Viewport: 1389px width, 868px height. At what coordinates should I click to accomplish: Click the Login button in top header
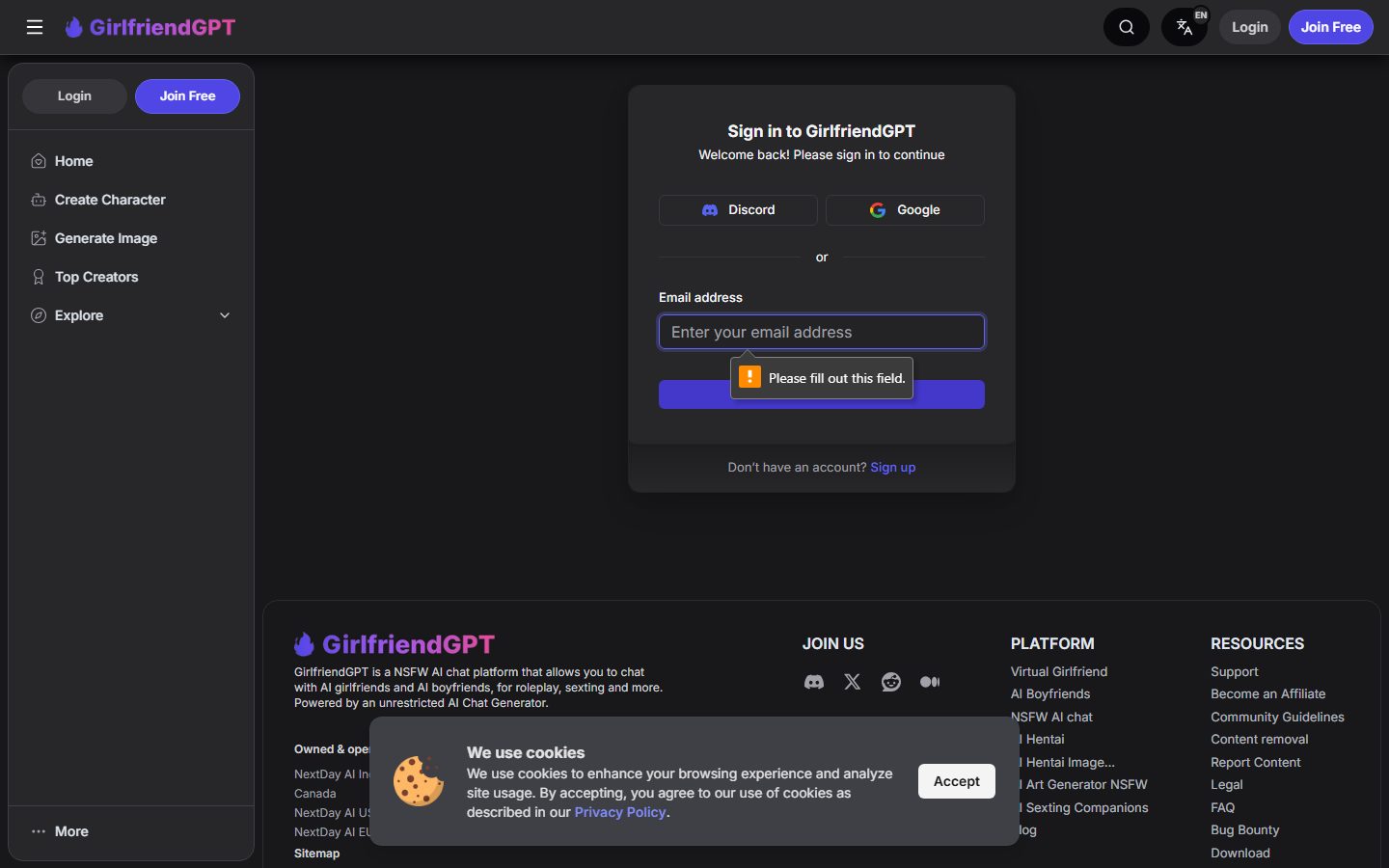coord(1250,27)
